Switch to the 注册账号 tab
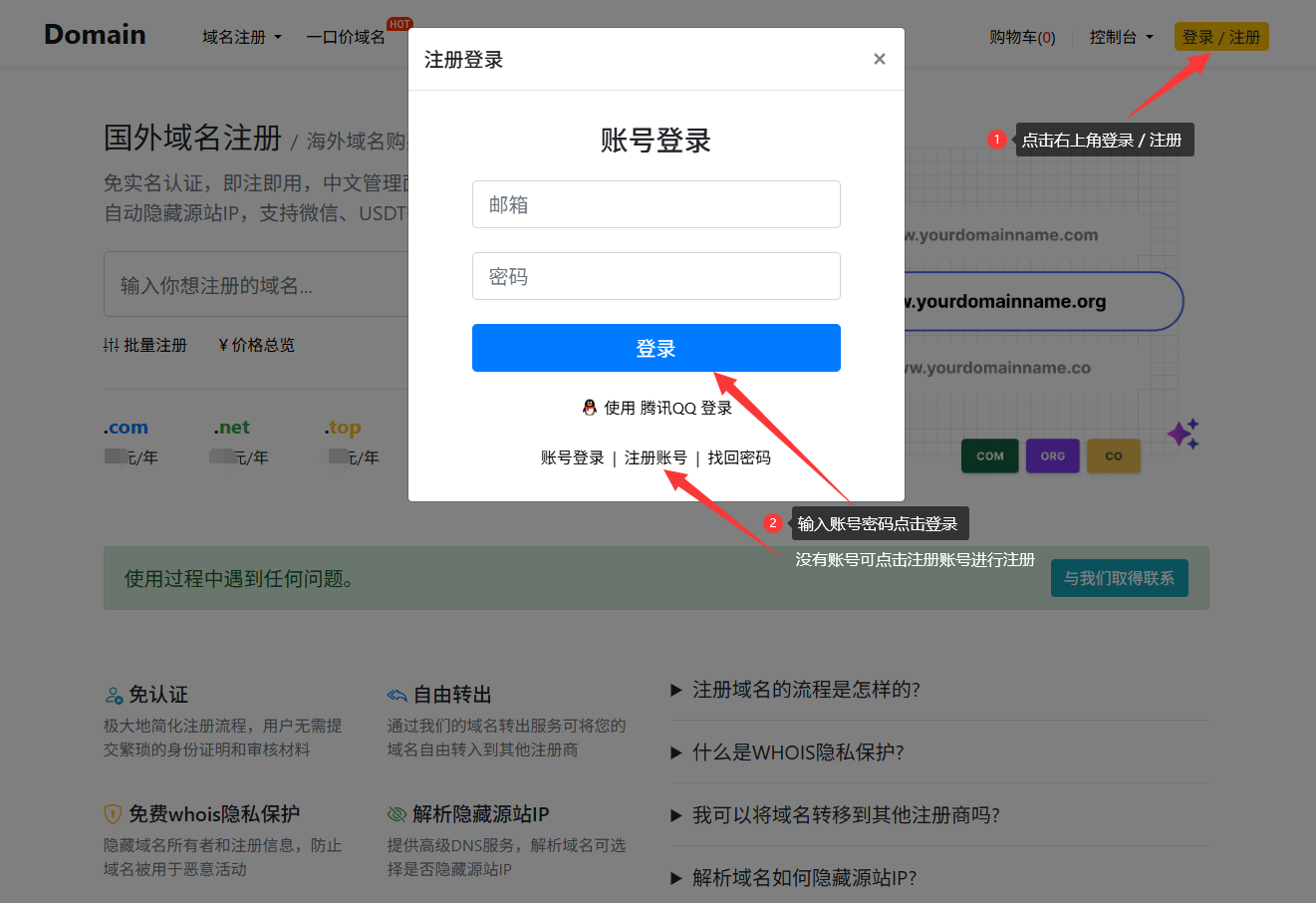Image resolution: width=1316 pixels, height=903 pixels. [x=656, y=457]
